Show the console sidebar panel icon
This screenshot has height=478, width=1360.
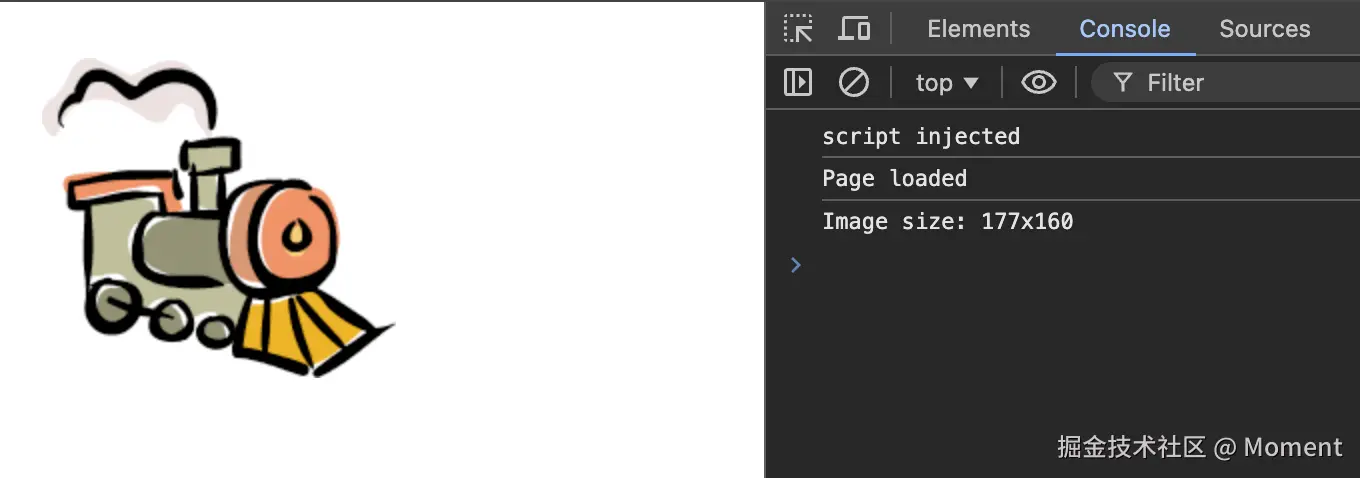point(798,82)
